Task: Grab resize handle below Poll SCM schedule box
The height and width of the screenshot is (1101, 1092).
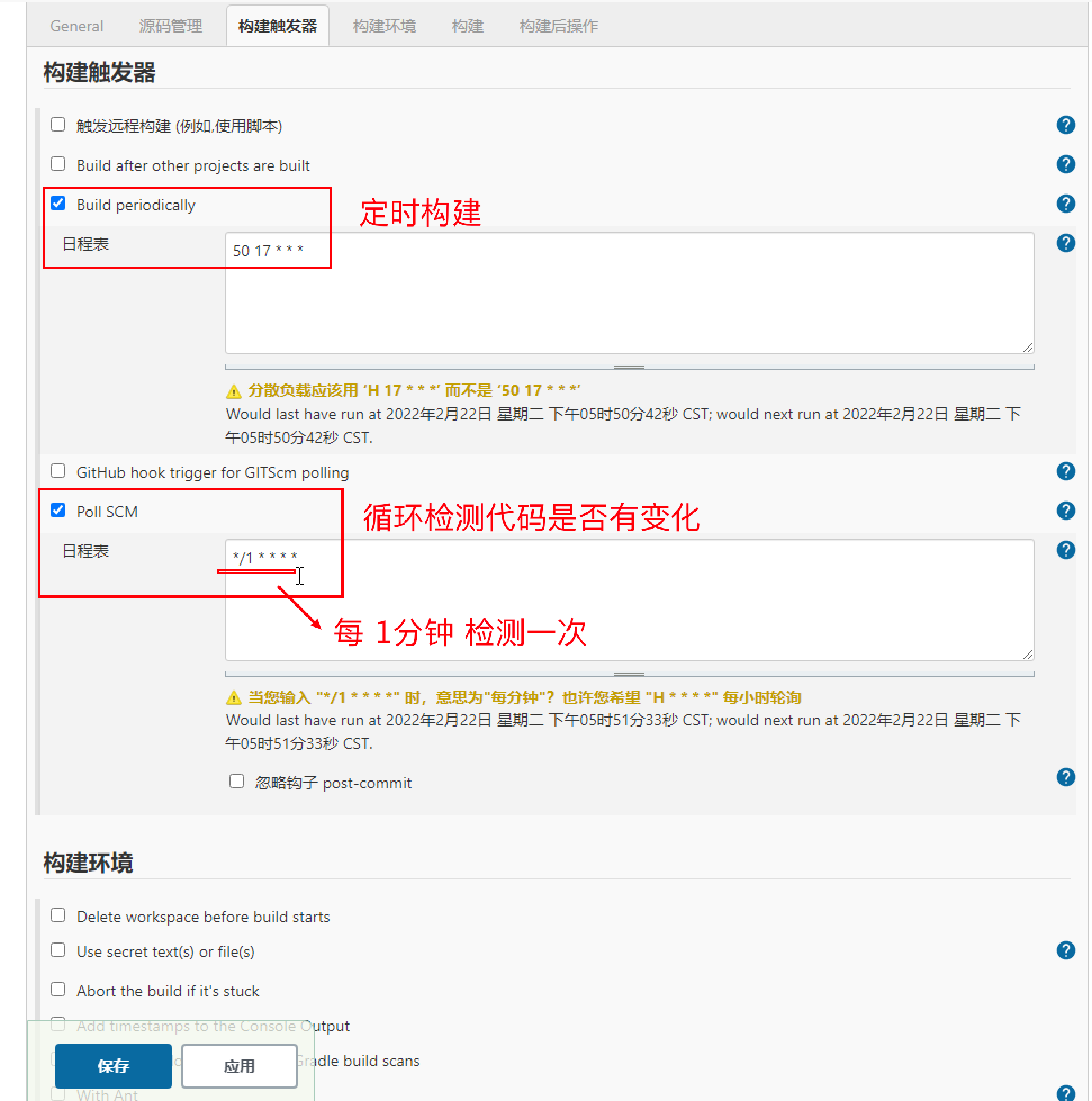Action: click(629, 674)
